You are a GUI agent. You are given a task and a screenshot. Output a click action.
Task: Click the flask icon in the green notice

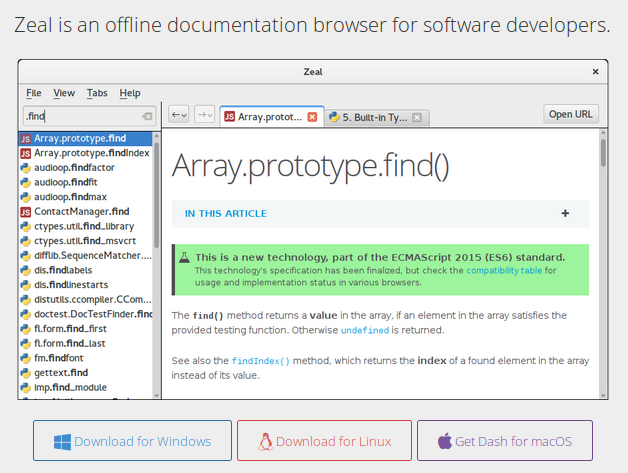(184, 257)
